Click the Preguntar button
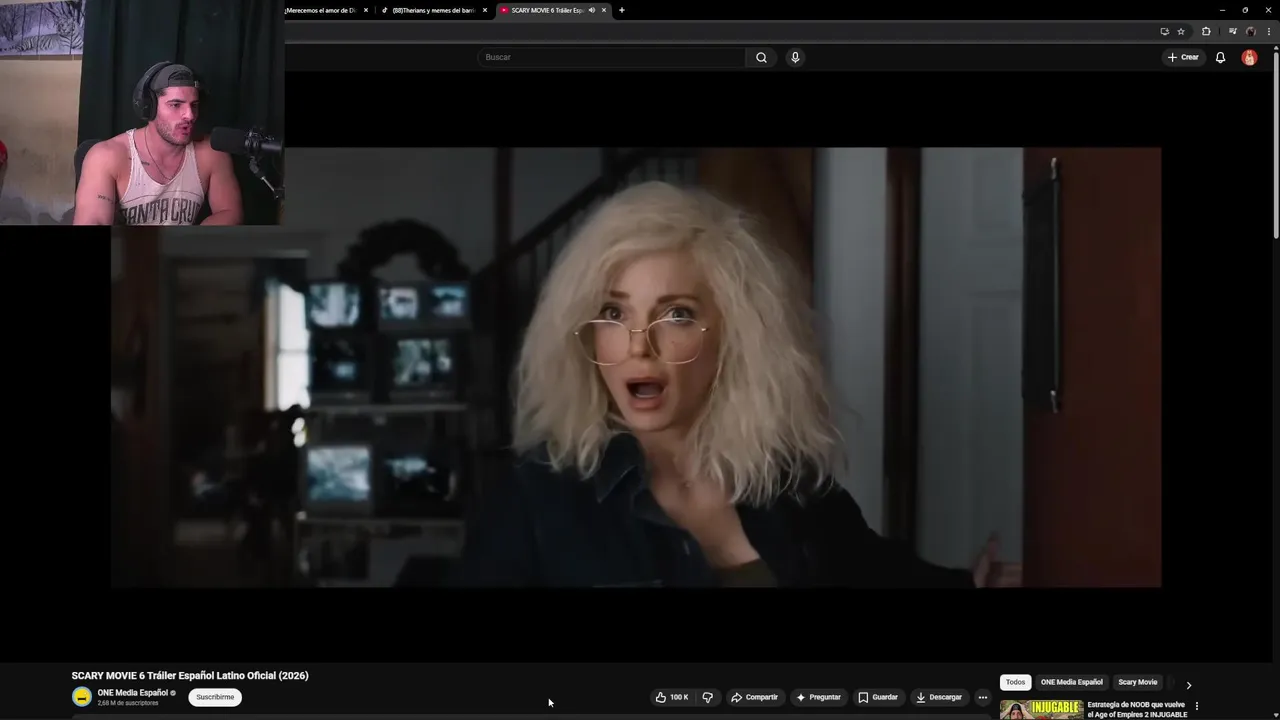Screen dimensions: 1280x720 pyautogui.click(x=818, y=697)
